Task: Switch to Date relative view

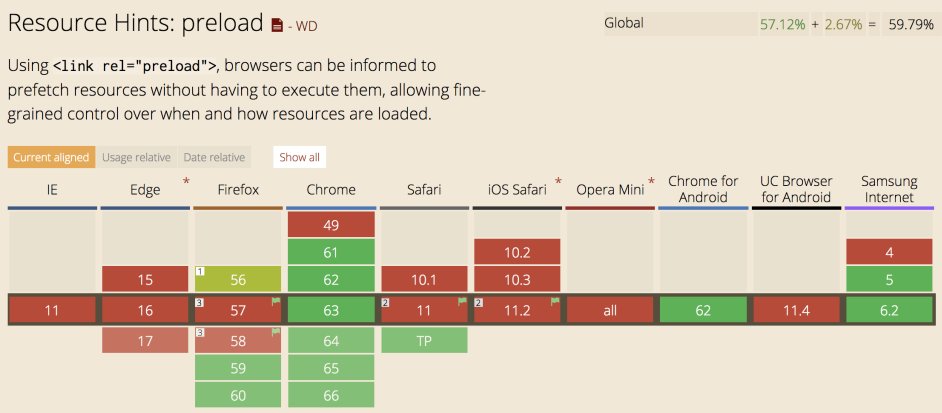Action: tap(214, 157)
